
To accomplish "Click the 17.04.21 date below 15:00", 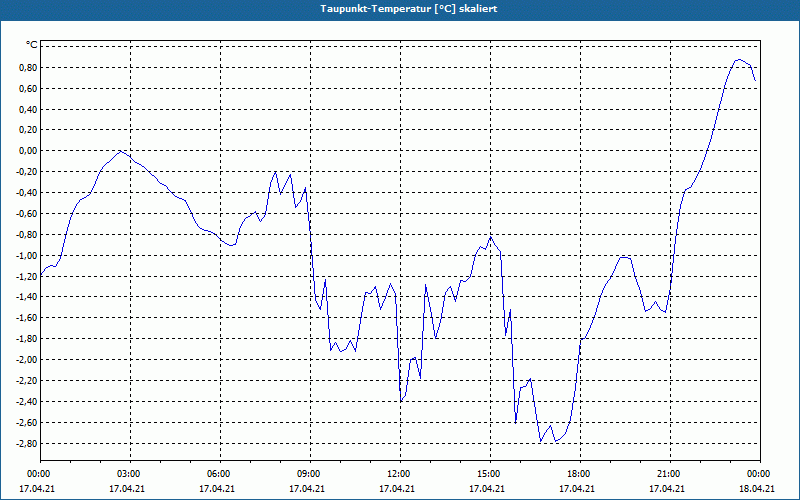I will (x=487, y=489).
